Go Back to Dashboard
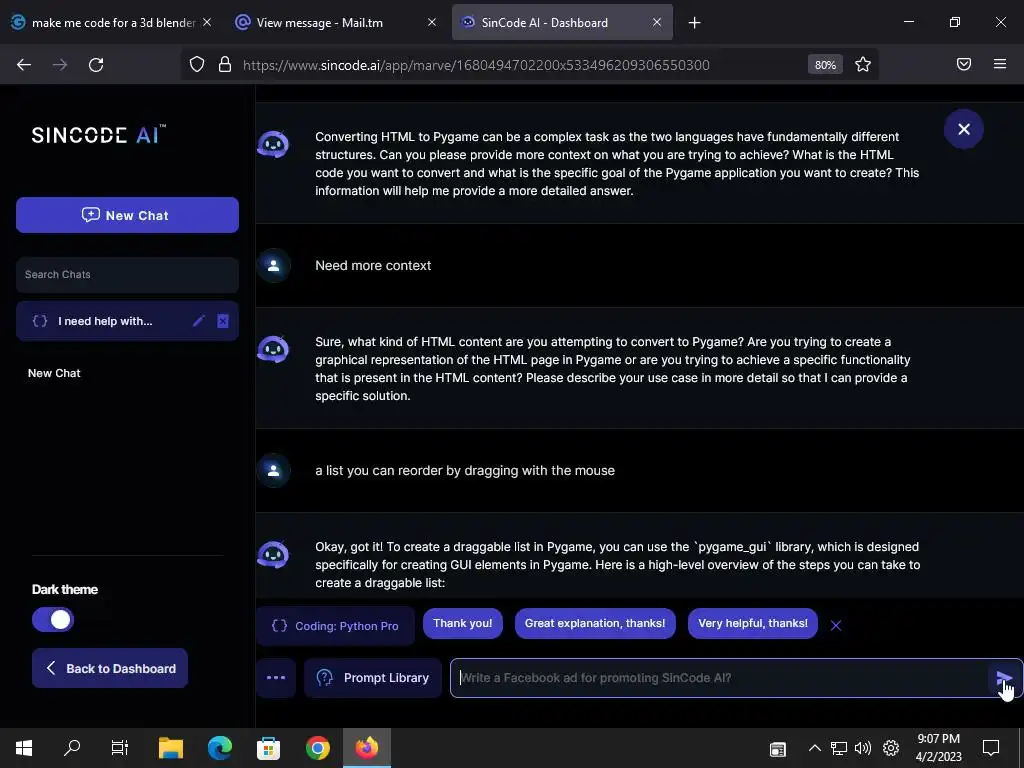 [x=110, y=668]
